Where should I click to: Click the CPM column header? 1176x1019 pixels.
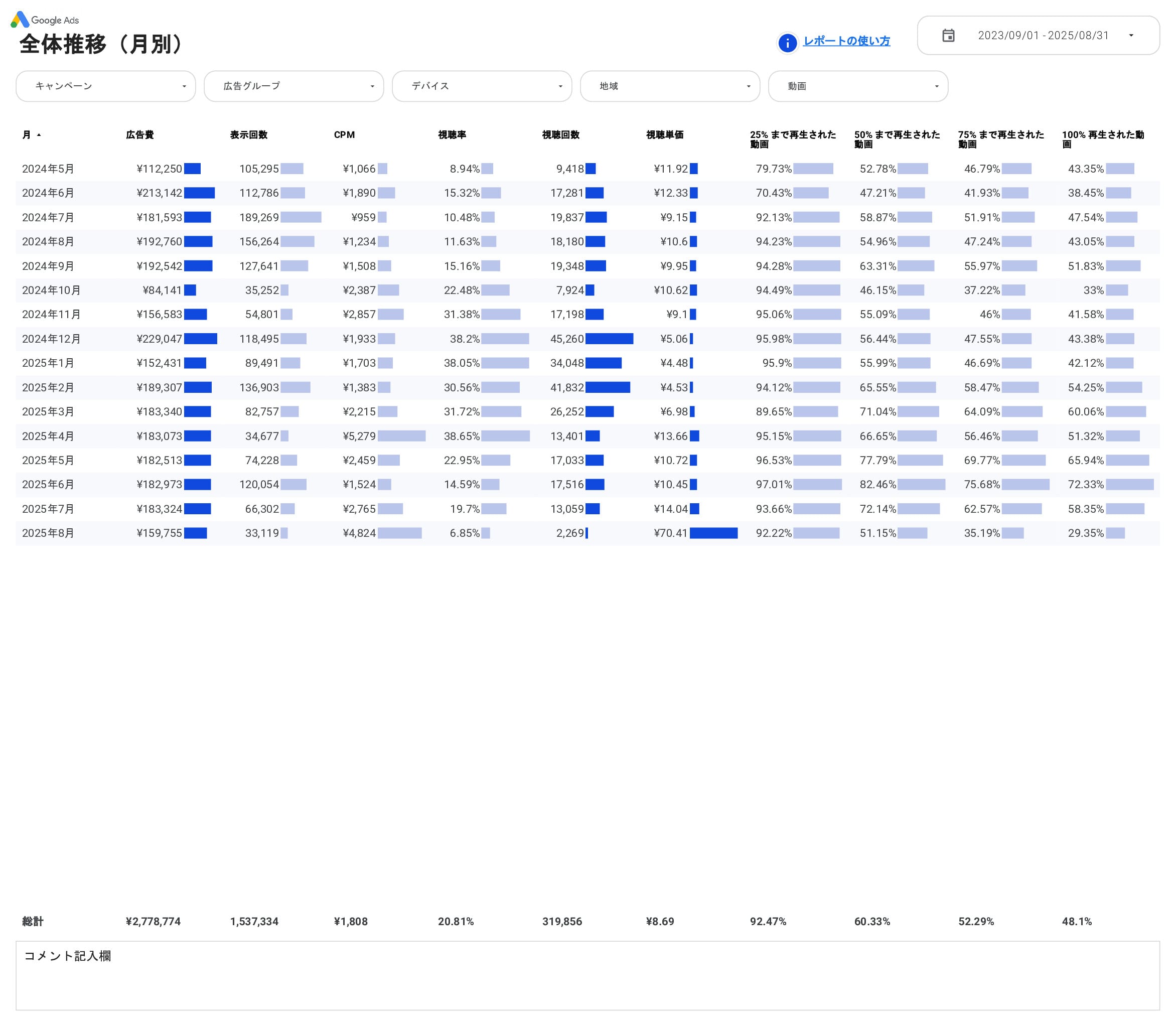[344, 135]
